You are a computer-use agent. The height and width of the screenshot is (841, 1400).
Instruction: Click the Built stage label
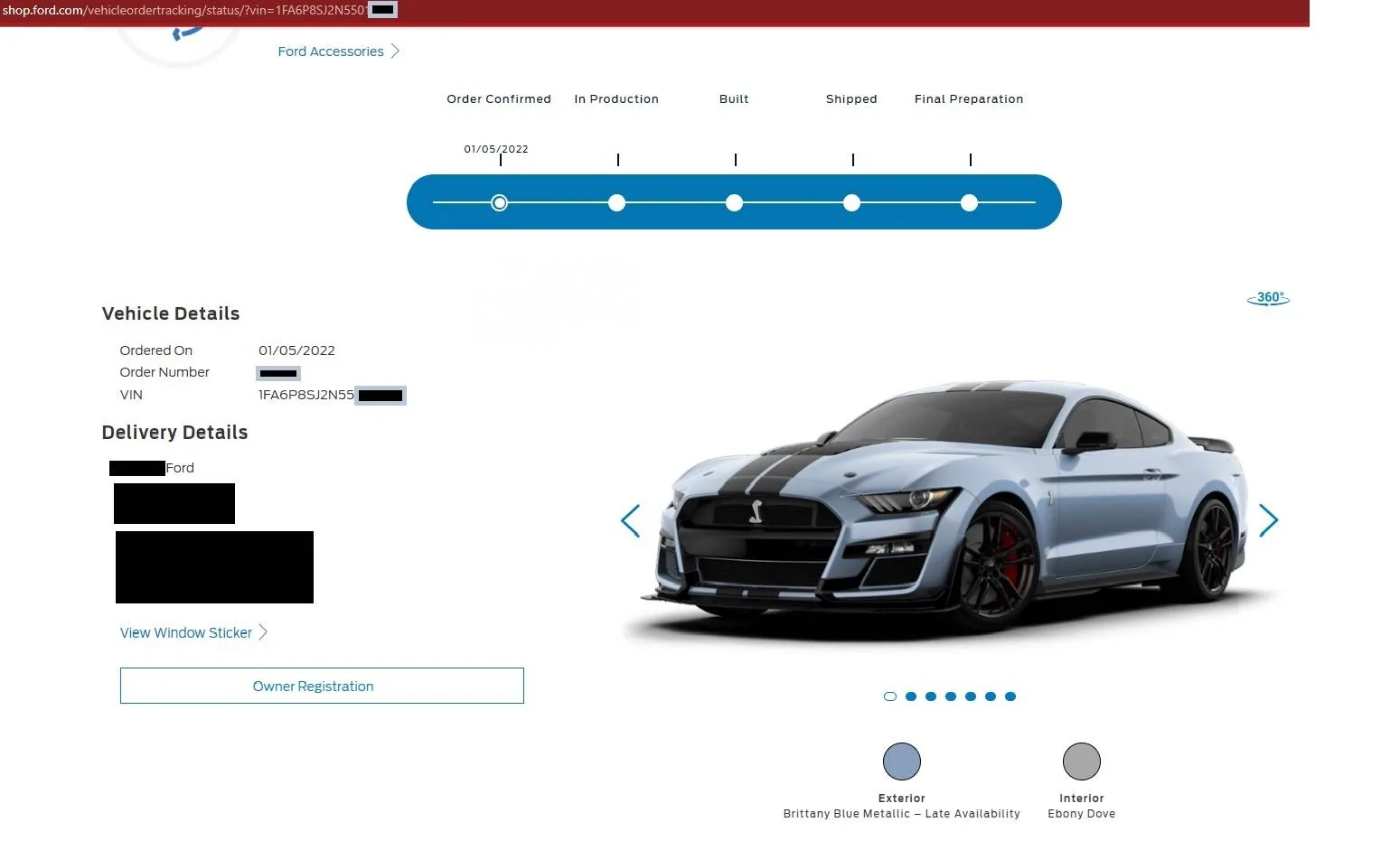(734, 99)
